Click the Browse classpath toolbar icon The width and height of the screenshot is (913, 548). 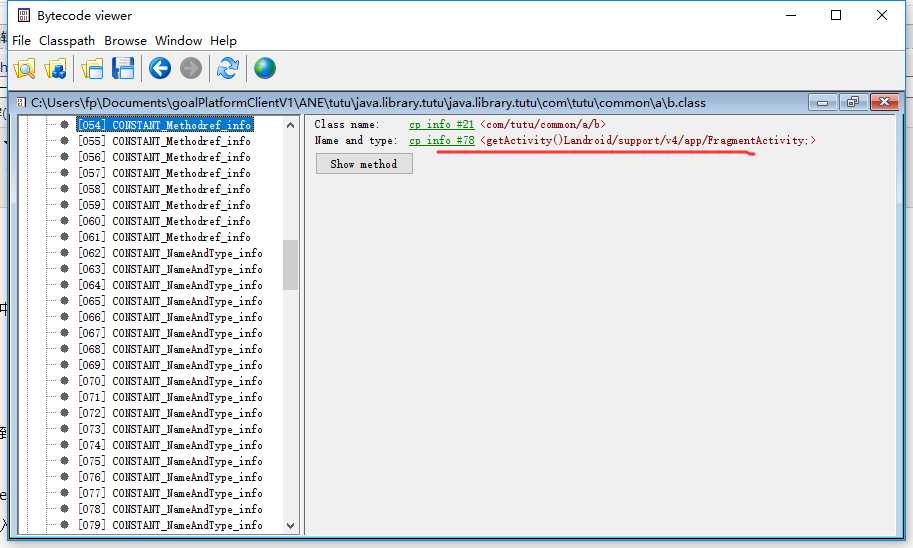tap(55, 69)
